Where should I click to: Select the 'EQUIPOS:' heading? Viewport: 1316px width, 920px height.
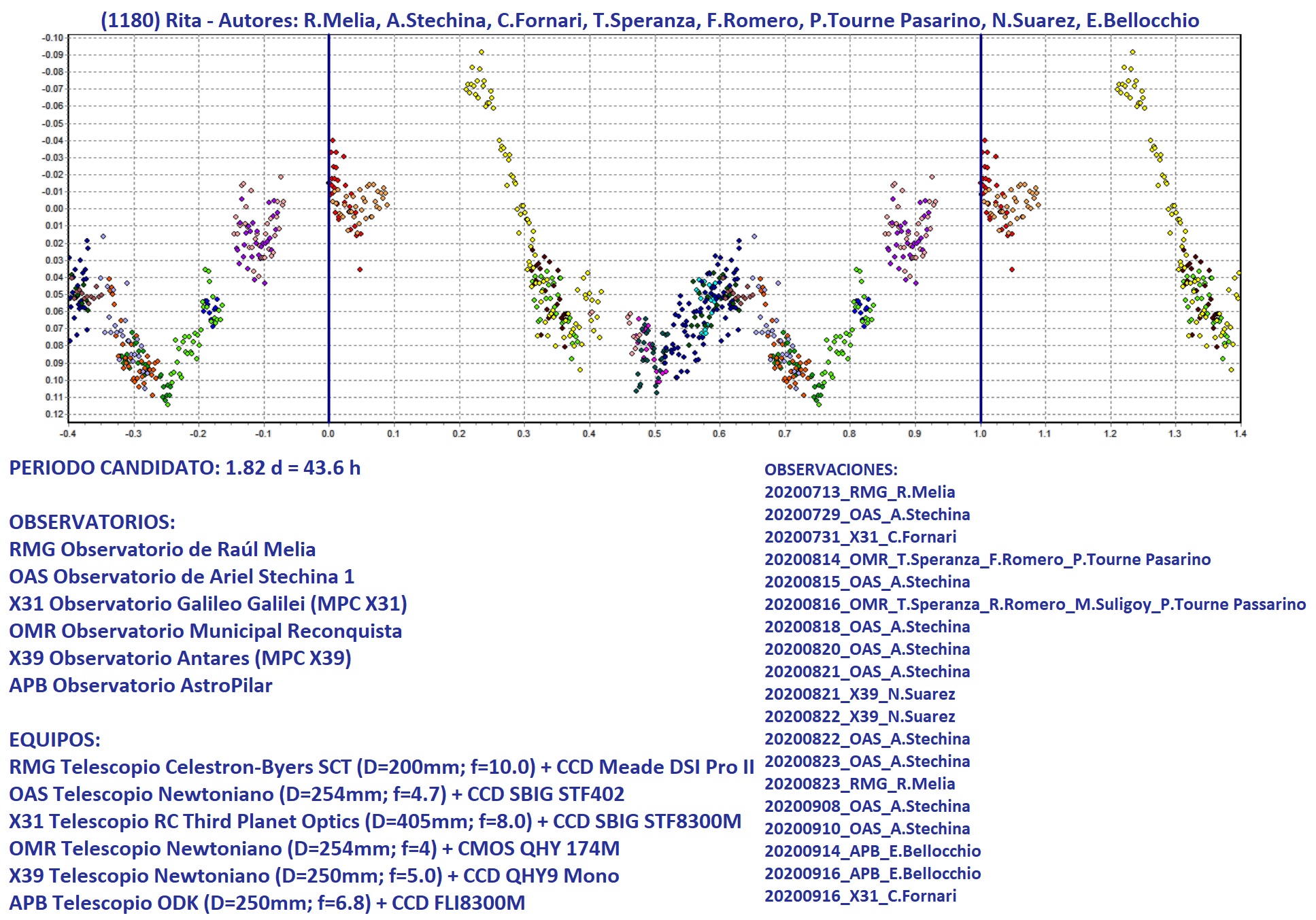click(54, 740)
